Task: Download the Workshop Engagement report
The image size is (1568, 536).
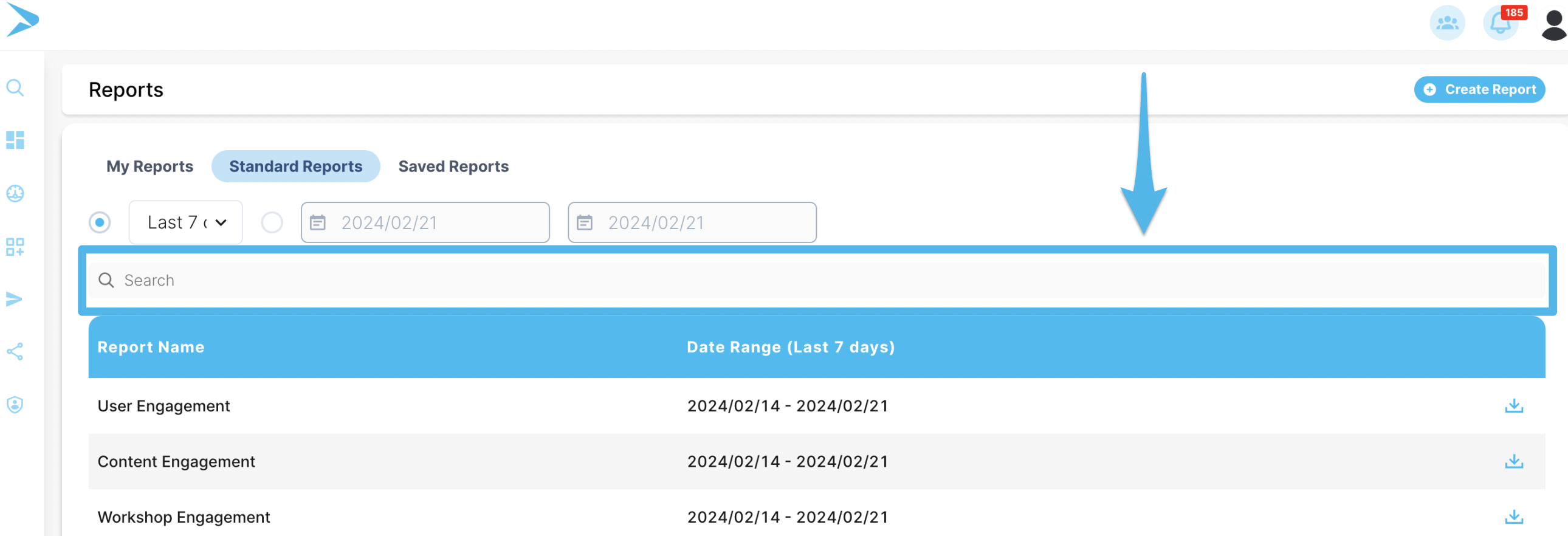Action: 1513,517
